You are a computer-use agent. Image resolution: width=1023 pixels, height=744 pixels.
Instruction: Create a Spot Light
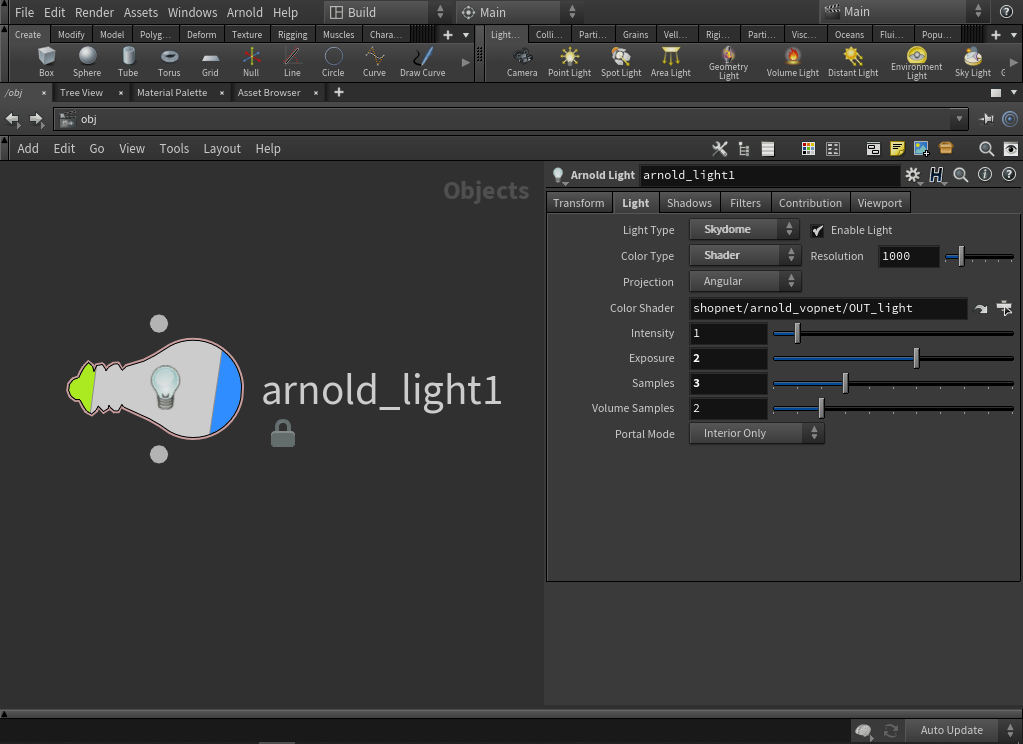tap(621, 62)
